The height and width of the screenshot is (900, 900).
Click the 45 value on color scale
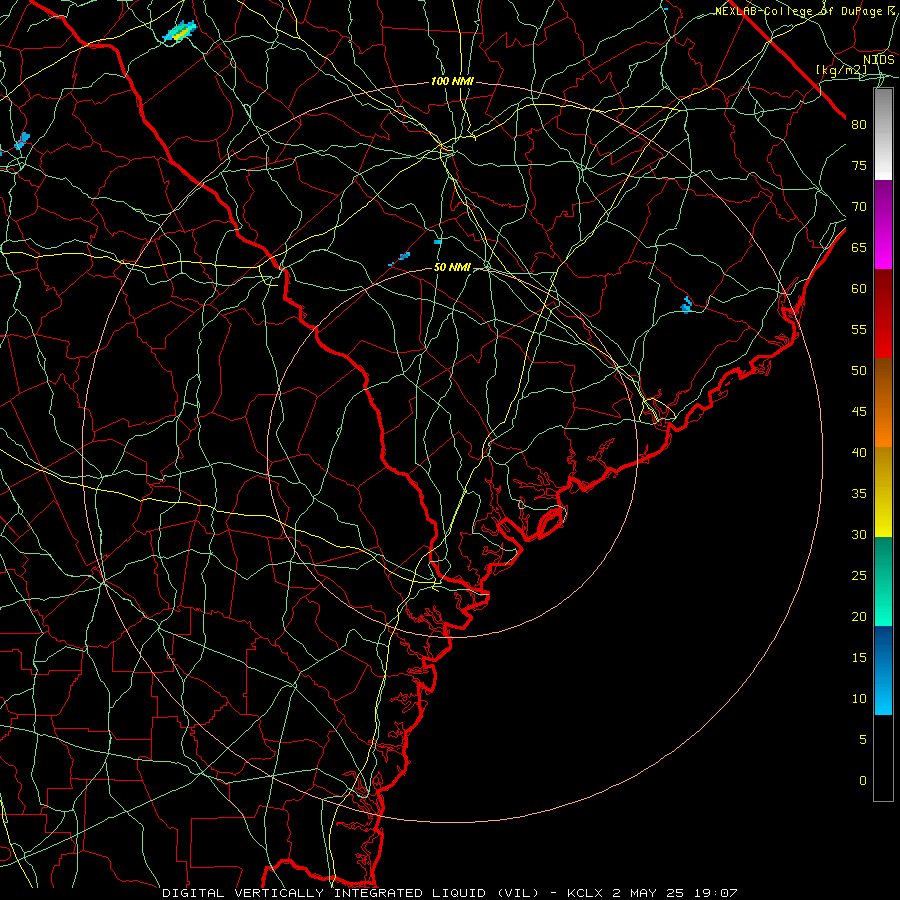coord(859,412)
